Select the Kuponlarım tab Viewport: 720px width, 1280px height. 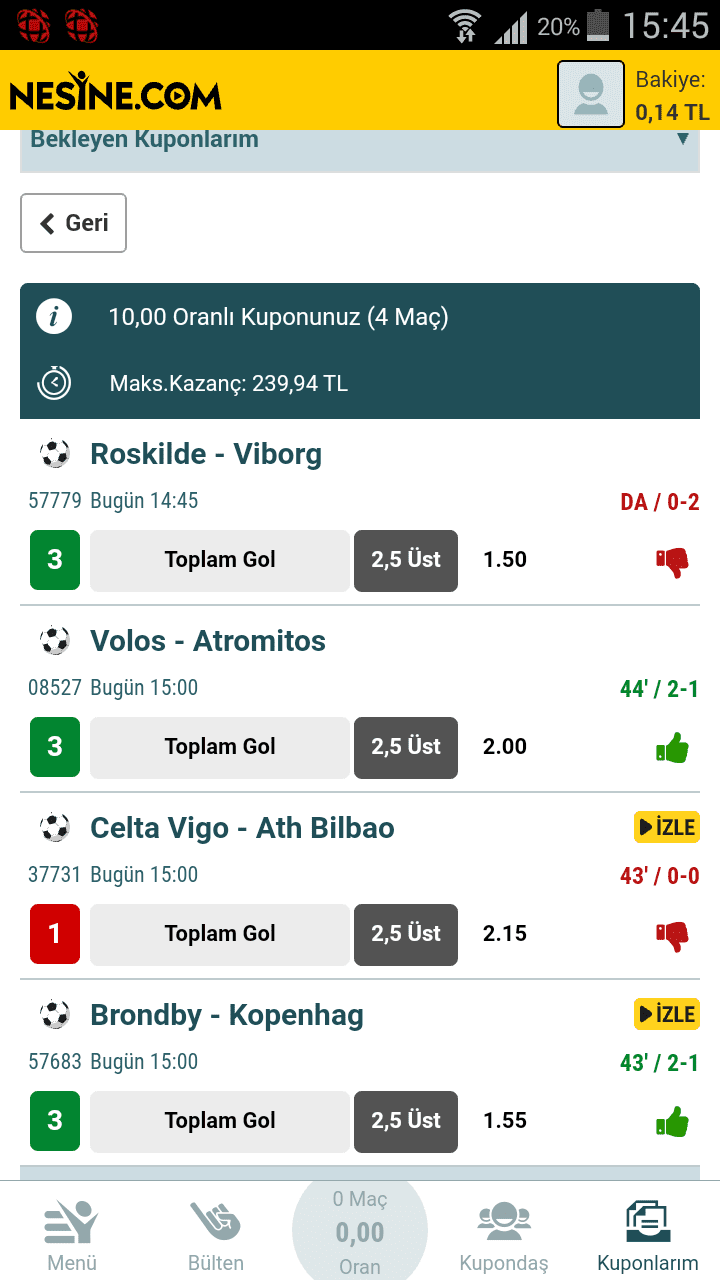pos(648,1236)
